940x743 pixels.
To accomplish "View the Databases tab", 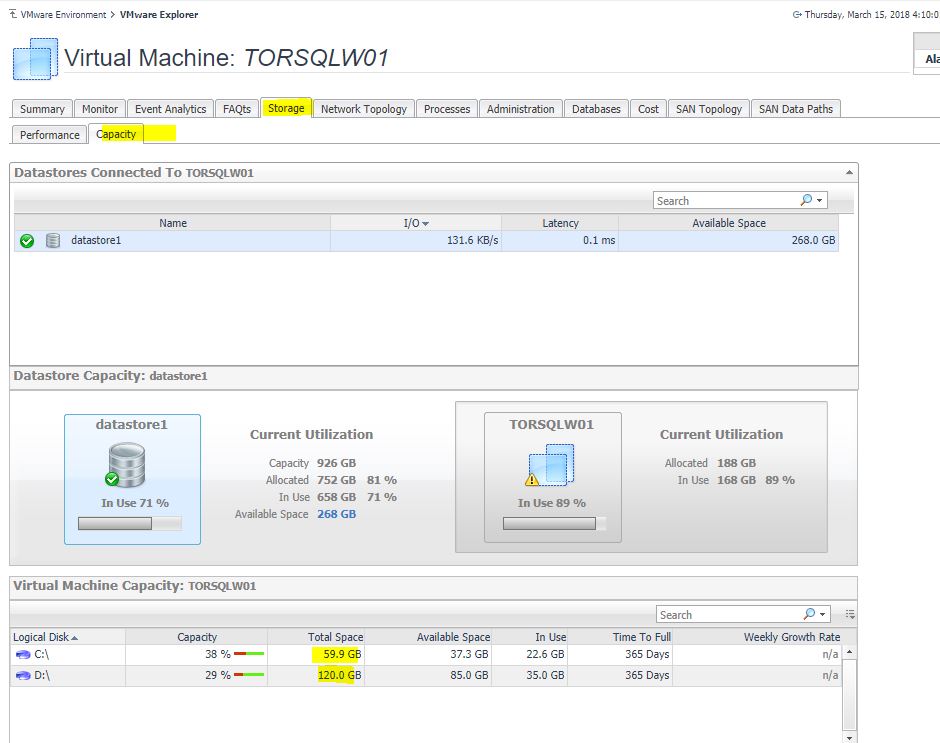I will pos(596,109).
